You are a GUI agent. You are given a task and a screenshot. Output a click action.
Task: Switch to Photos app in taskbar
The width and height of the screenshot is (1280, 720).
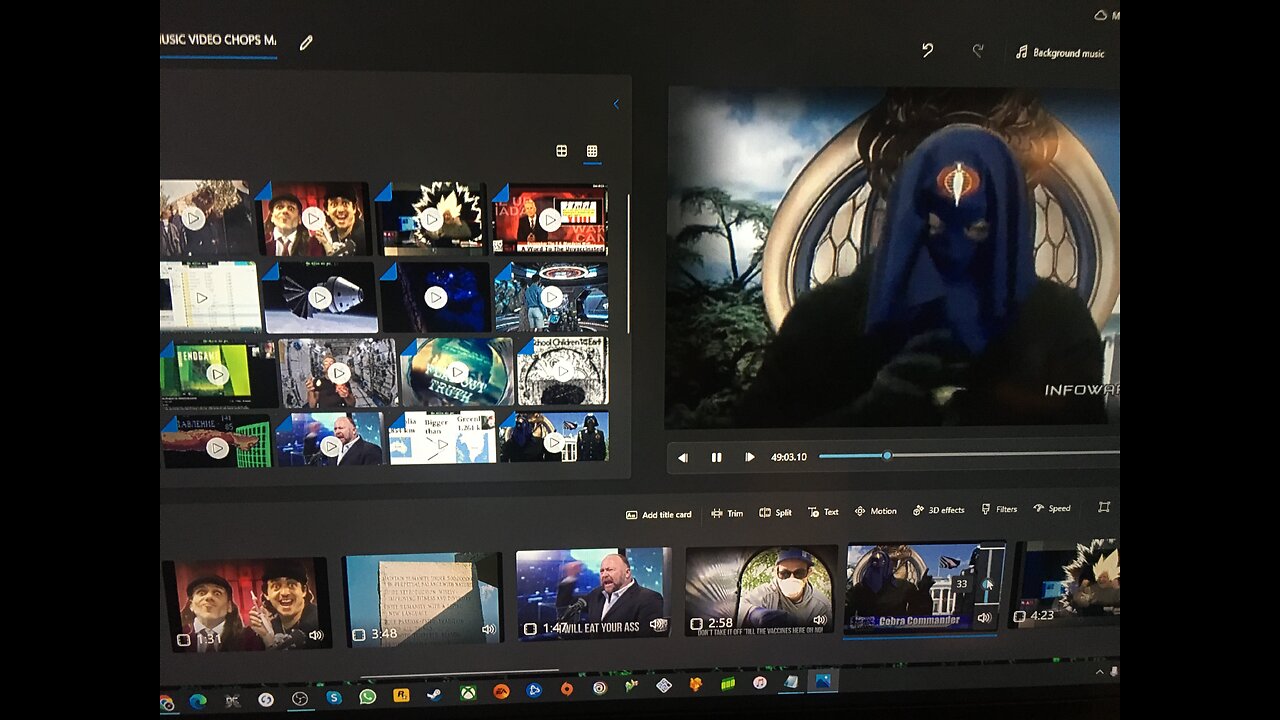click(823, 681)
